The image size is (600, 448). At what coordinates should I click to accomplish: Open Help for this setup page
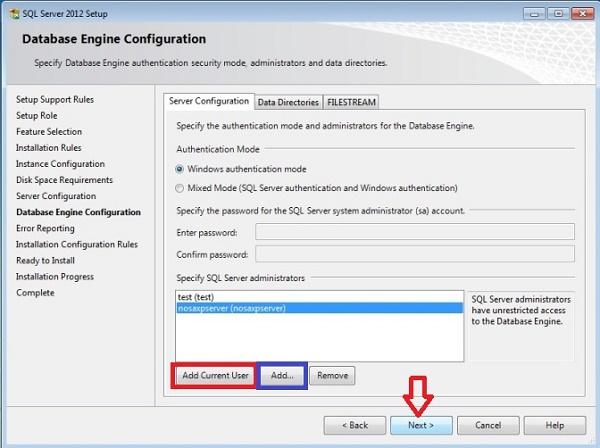pyautogui.click(x=554, y=425)
